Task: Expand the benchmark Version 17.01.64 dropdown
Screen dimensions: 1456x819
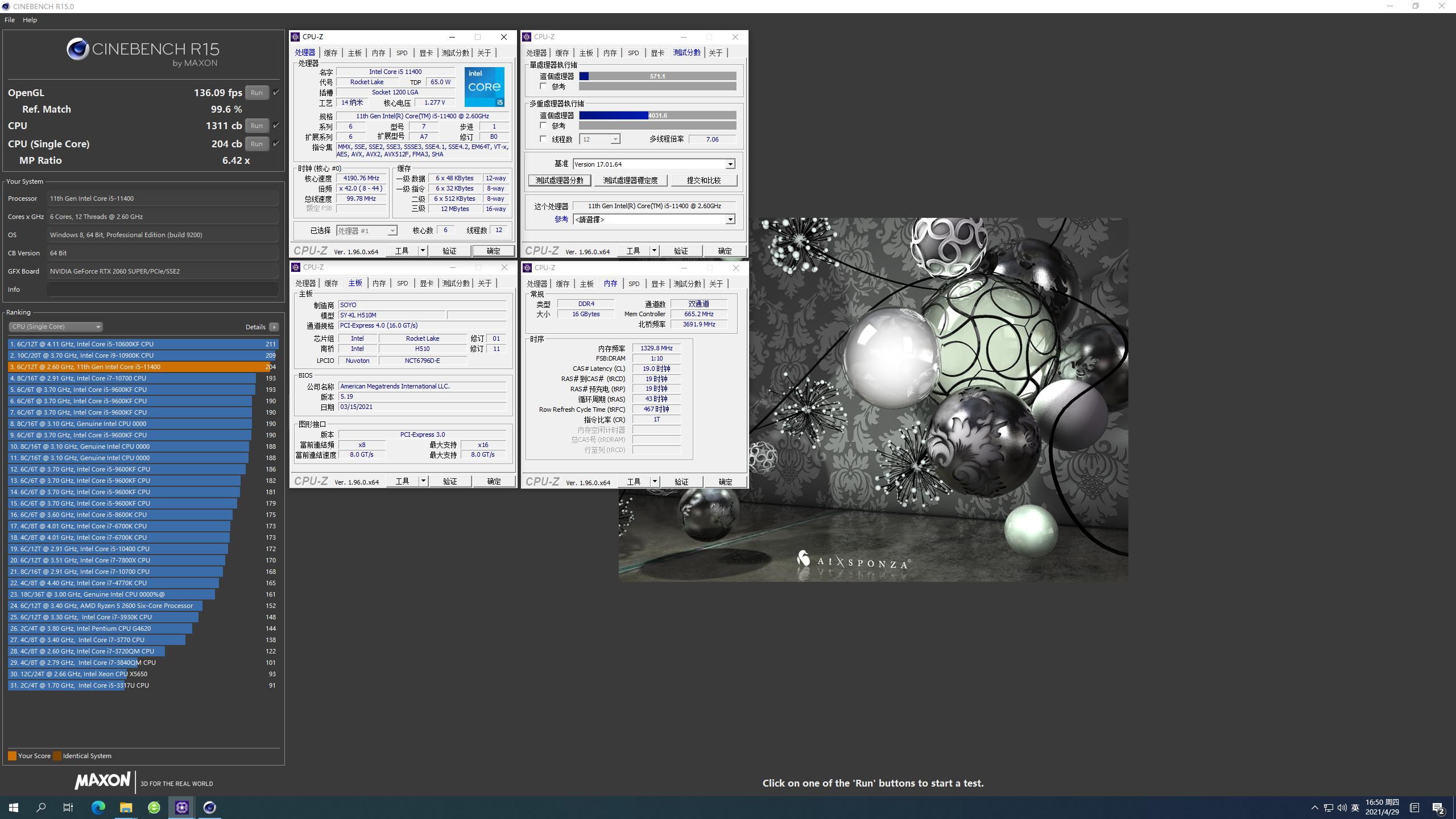Action: coord(730,164)
